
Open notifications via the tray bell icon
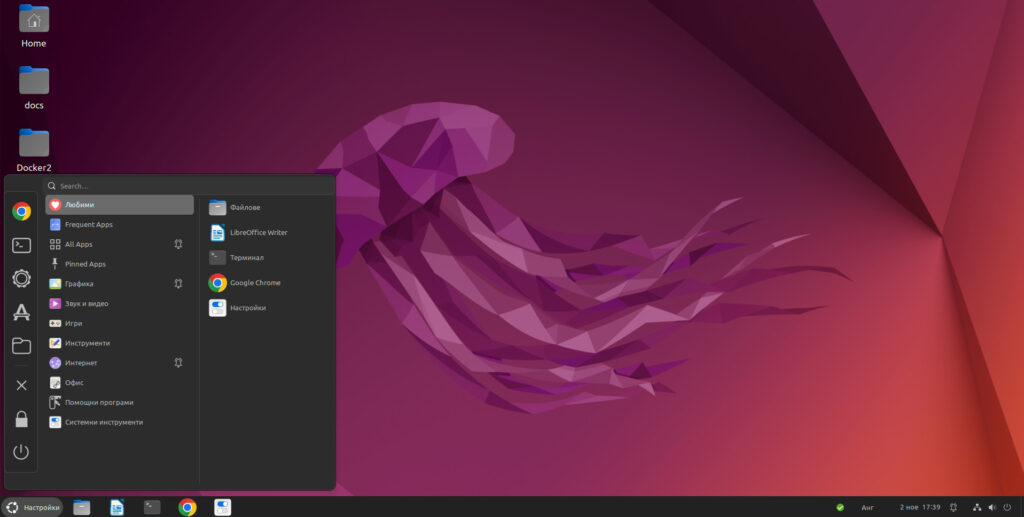[x=953, y=507]
